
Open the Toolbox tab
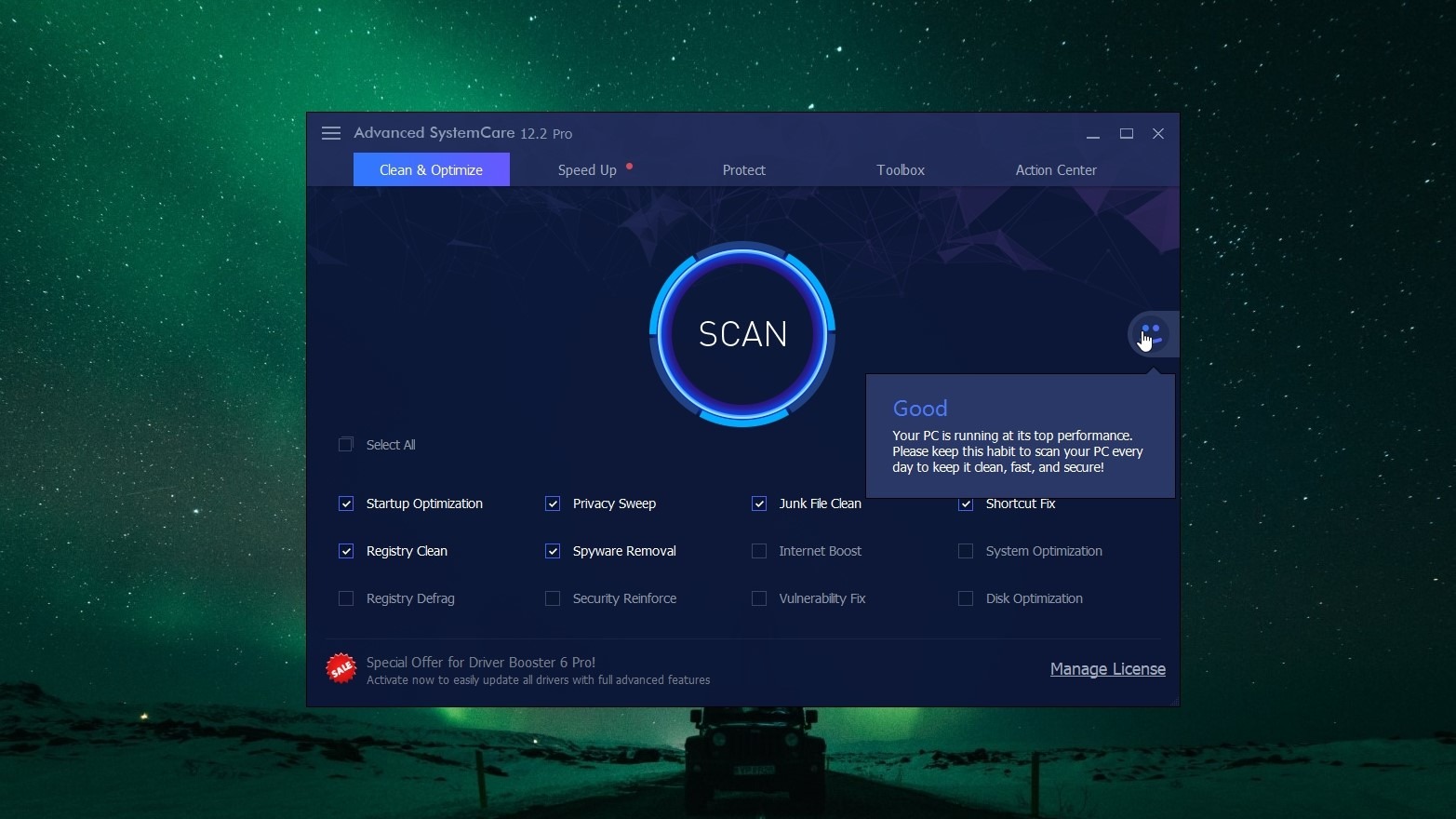point(901,169)
